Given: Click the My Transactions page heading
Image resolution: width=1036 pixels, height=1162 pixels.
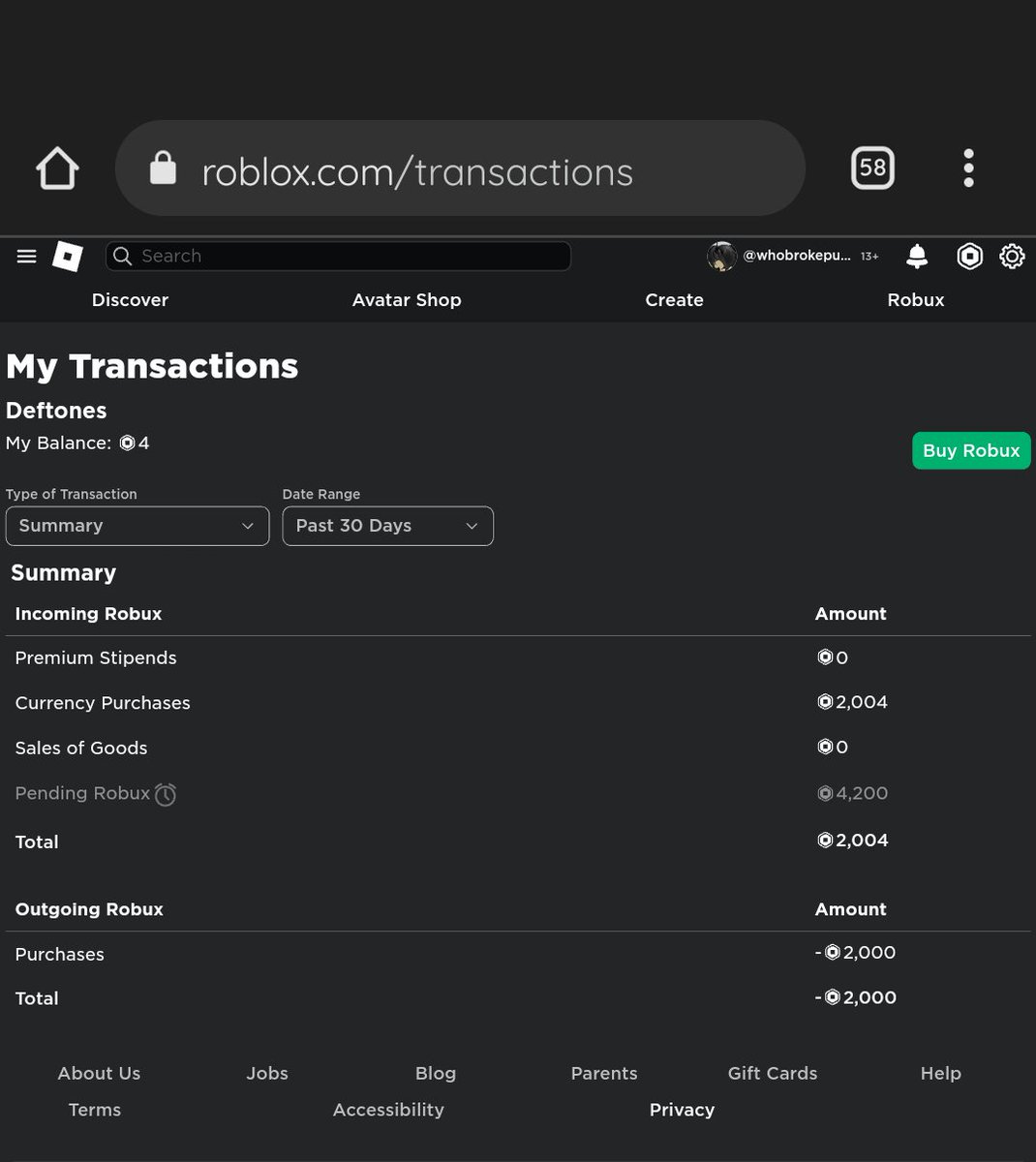Looking at the screenshot, I should tap(152, 366).
